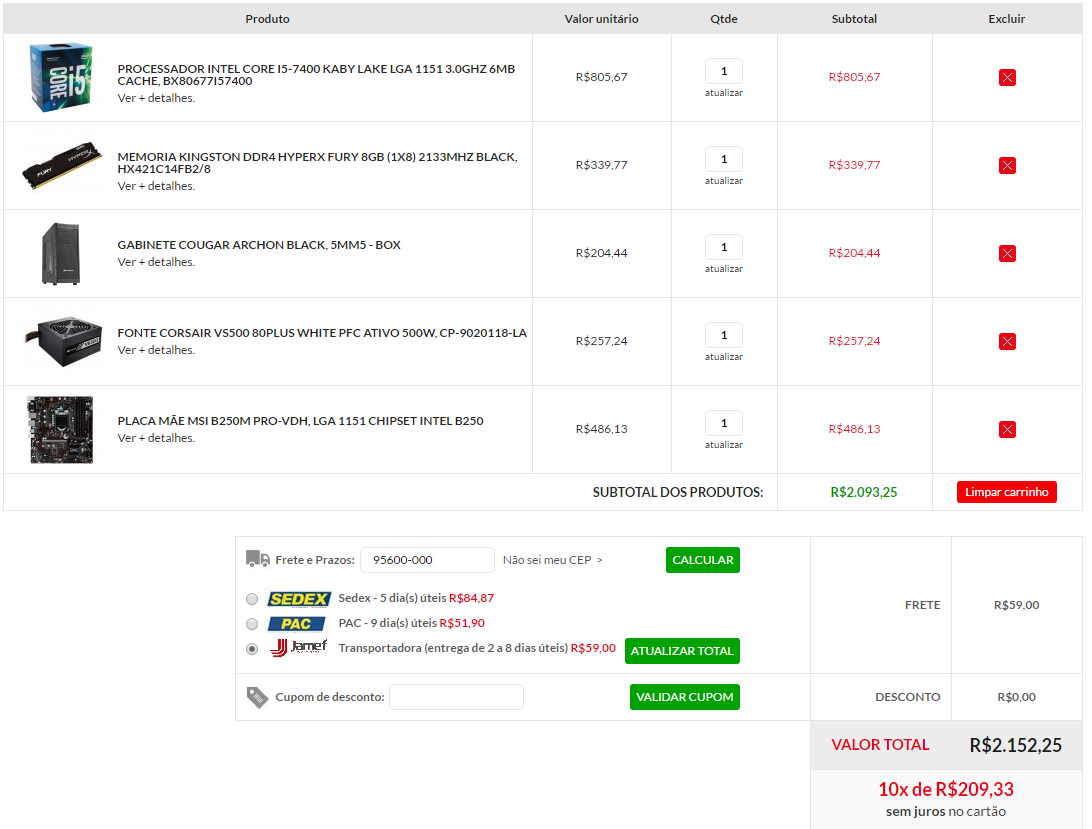Click the PAC price R$51,90
This screenshot has height=829, width=1092.
coord(462,623)
